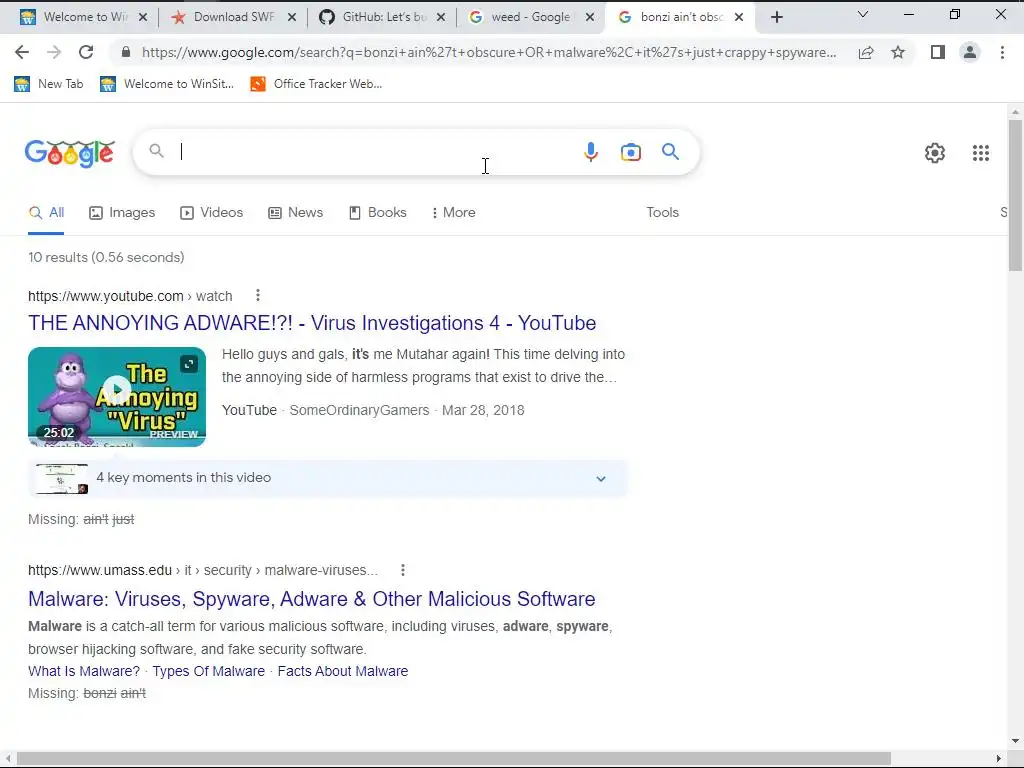Click the key moments preview thumbnail
Image resolution: width=1024 pixels, height=768 pixels.
61,479
